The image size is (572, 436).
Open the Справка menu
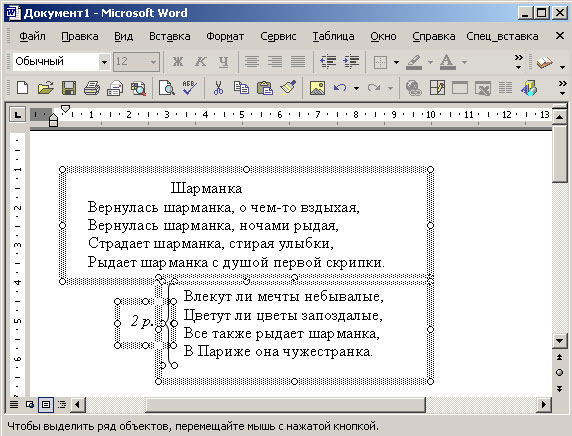(x=434, y=36)
